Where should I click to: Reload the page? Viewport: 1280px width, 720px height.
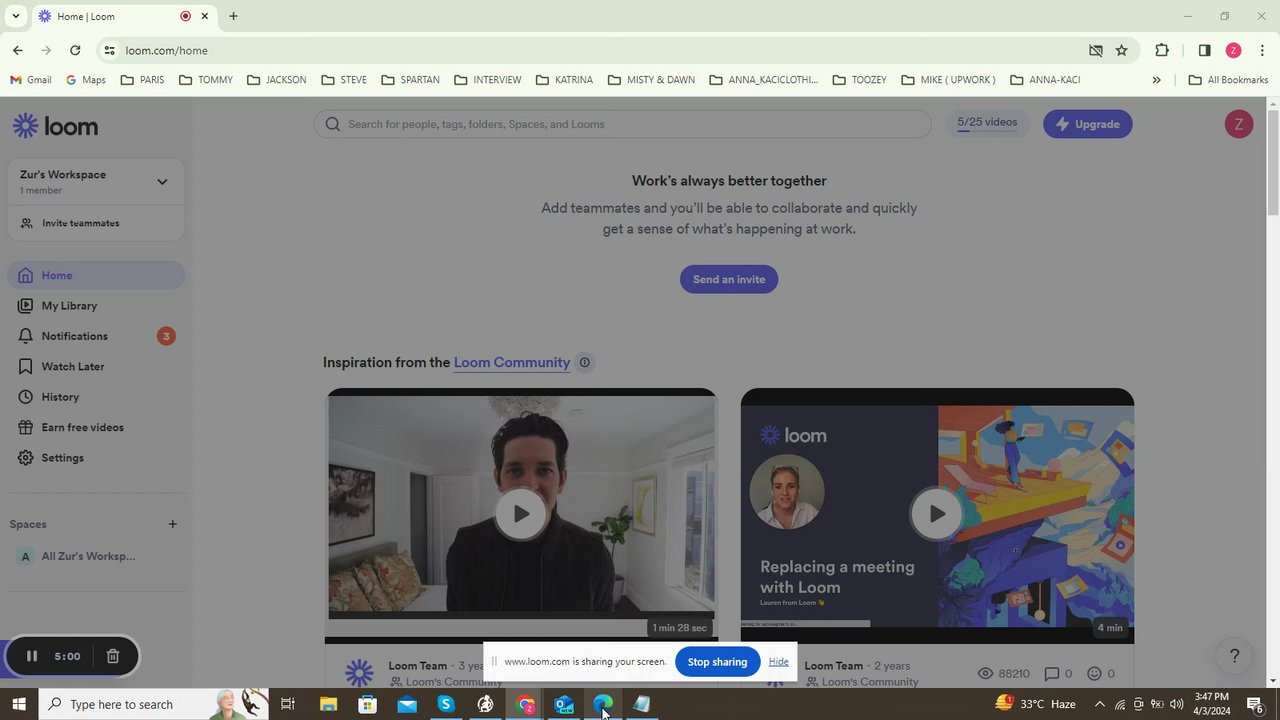click(x=75, y=50)
